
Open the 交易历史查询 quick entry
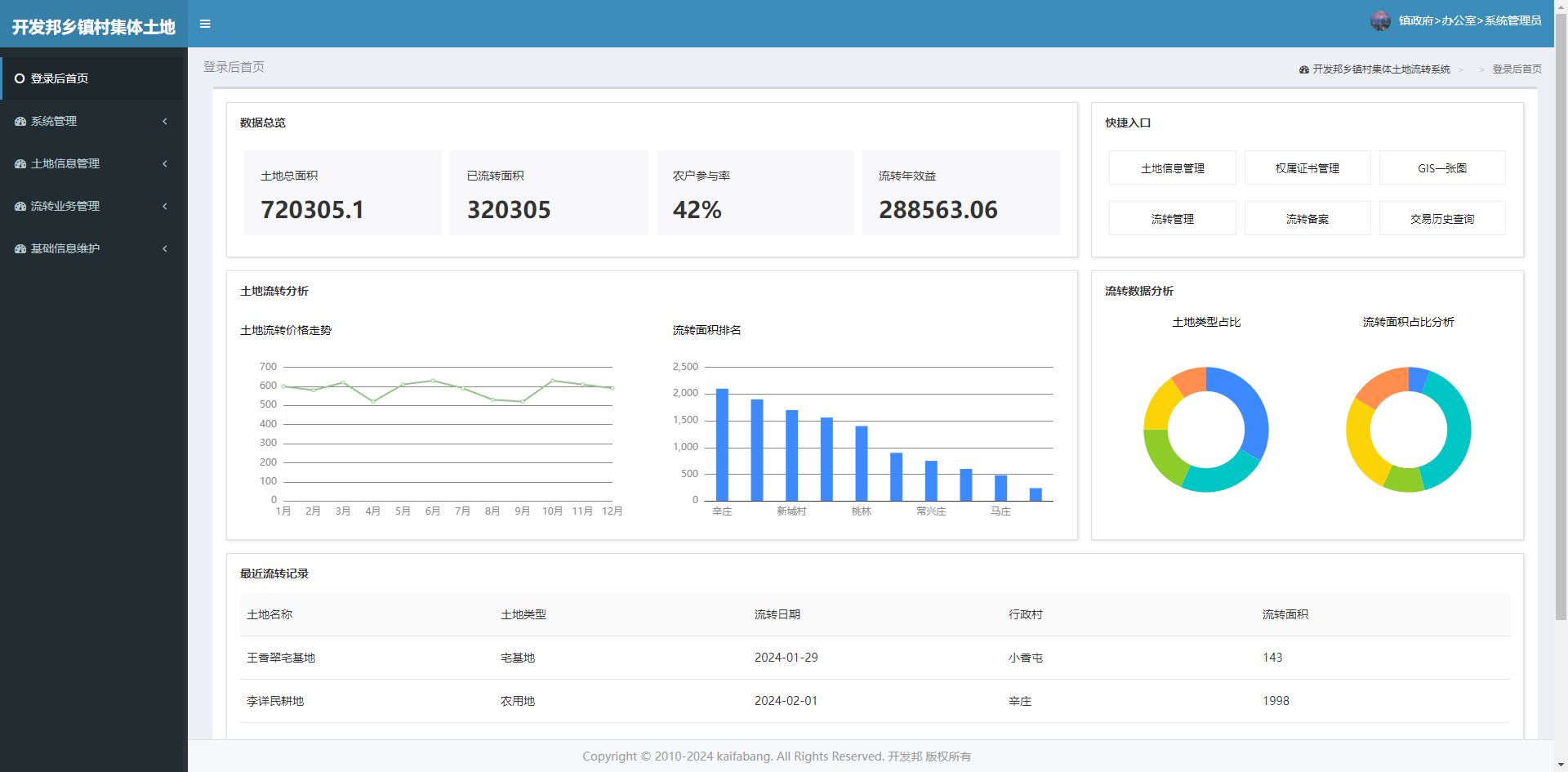click(1442, 218)
